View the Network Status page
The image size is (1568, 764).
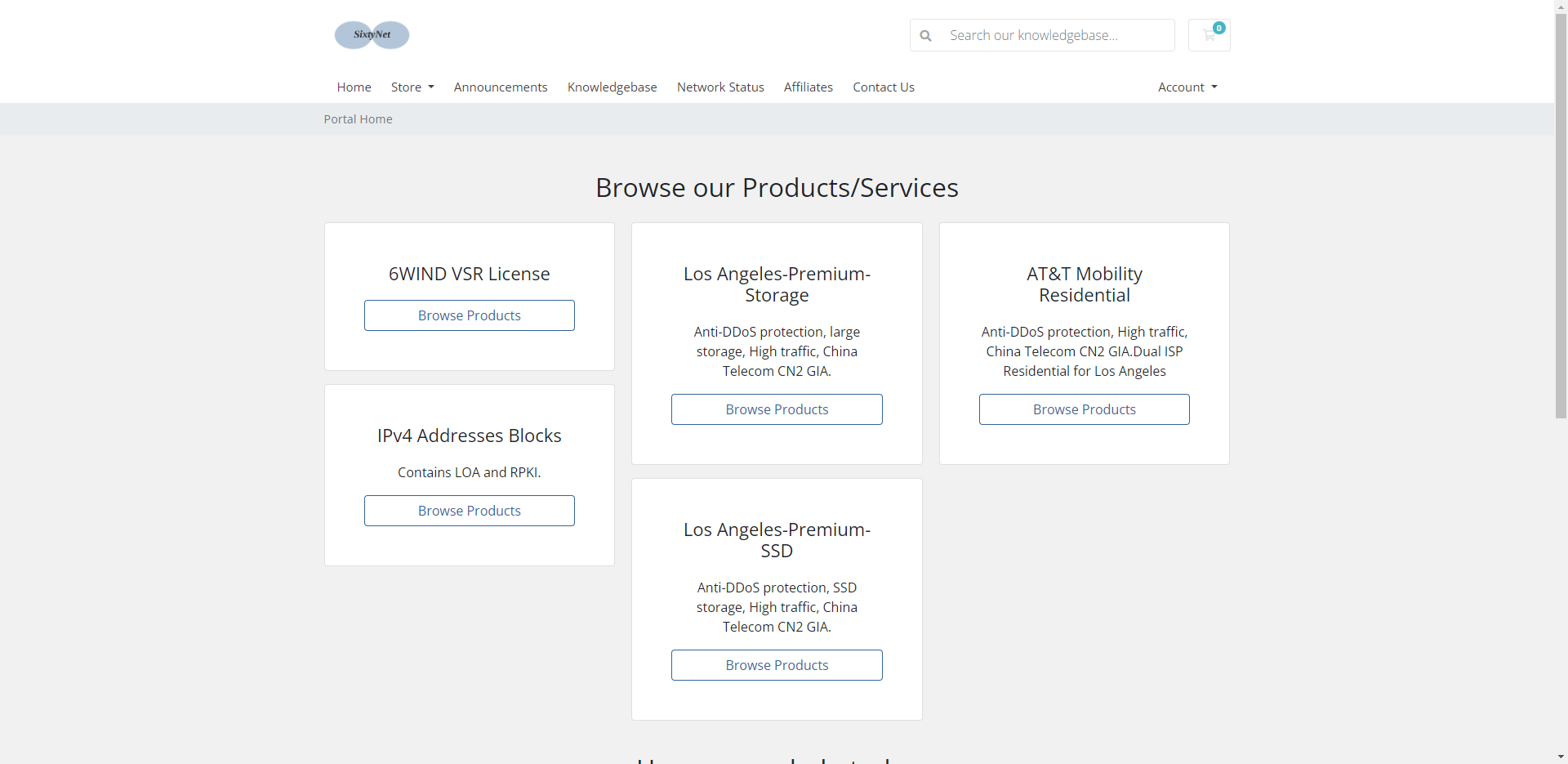point(719,87)
